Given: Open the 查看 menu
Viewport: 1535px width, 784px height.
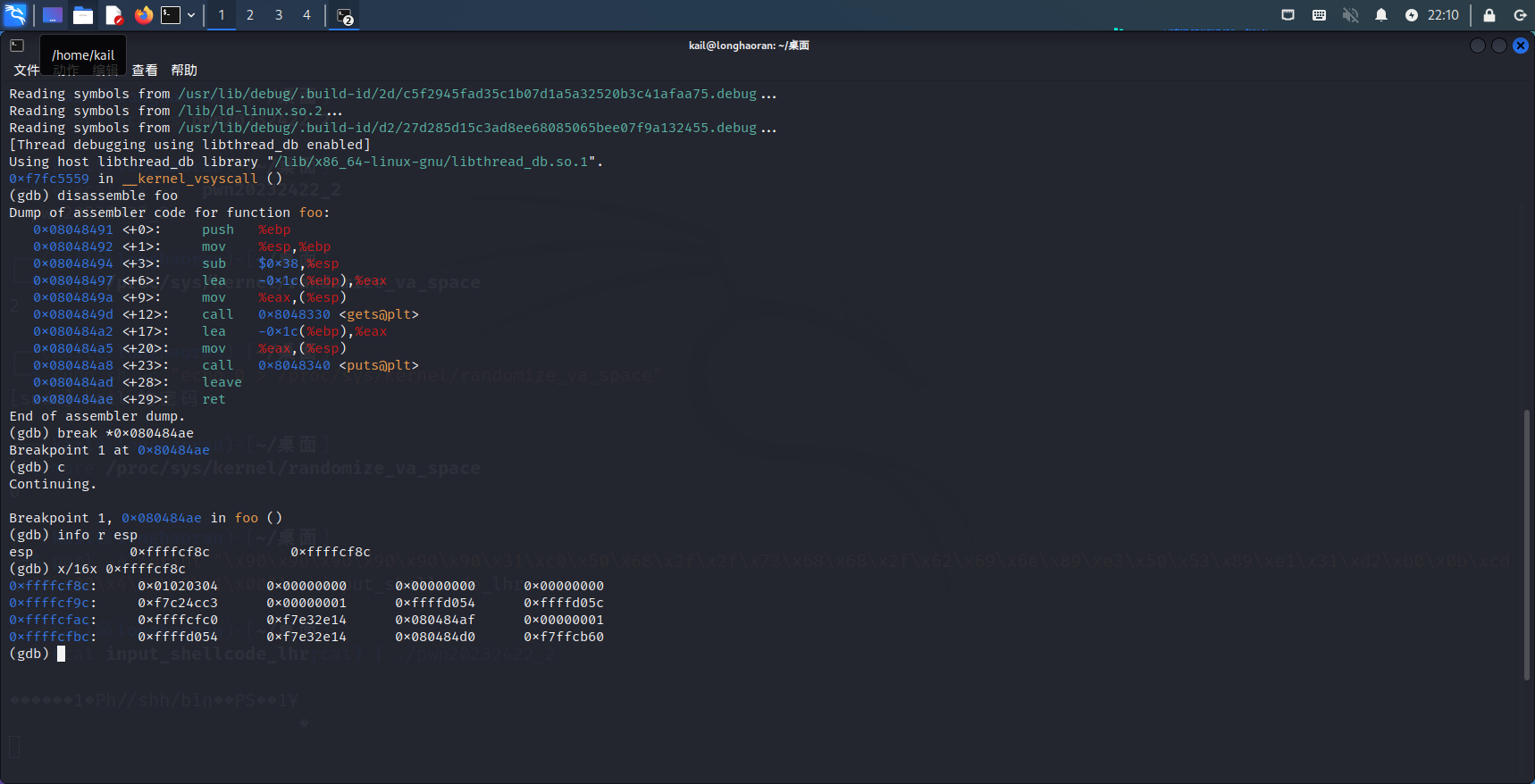Looking at the screenshot, I should click(145, 70).
